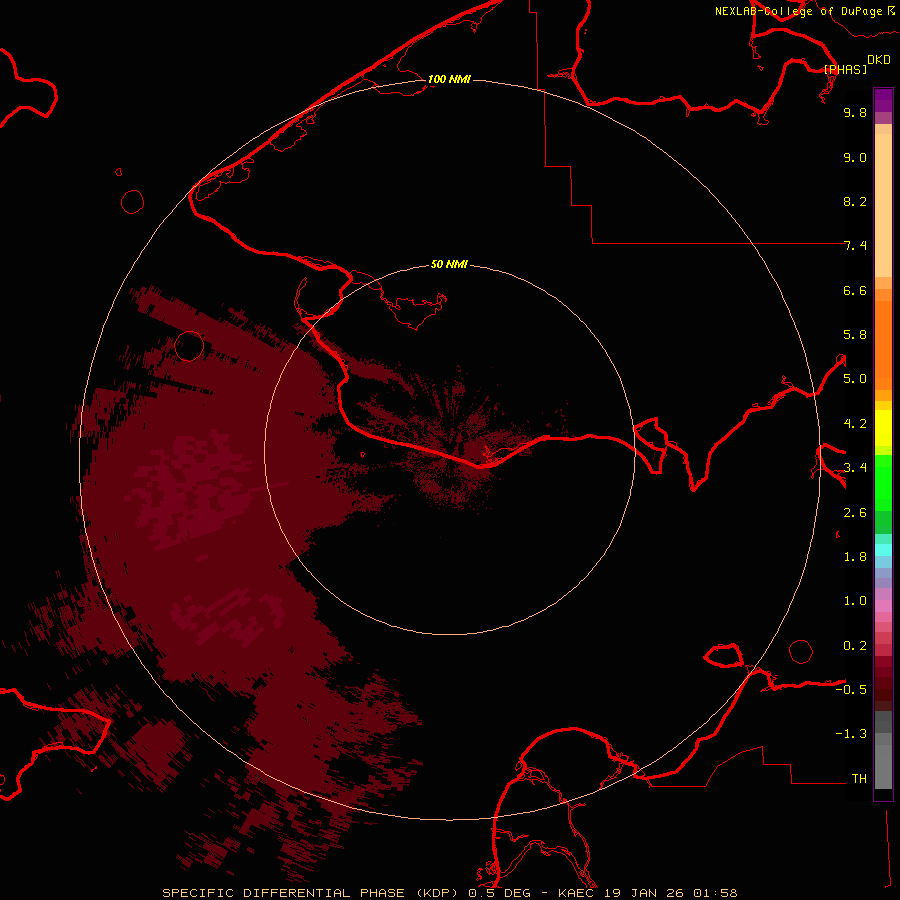
Task: Click the [PHAS] legend heading
Action: pos(845,69)
